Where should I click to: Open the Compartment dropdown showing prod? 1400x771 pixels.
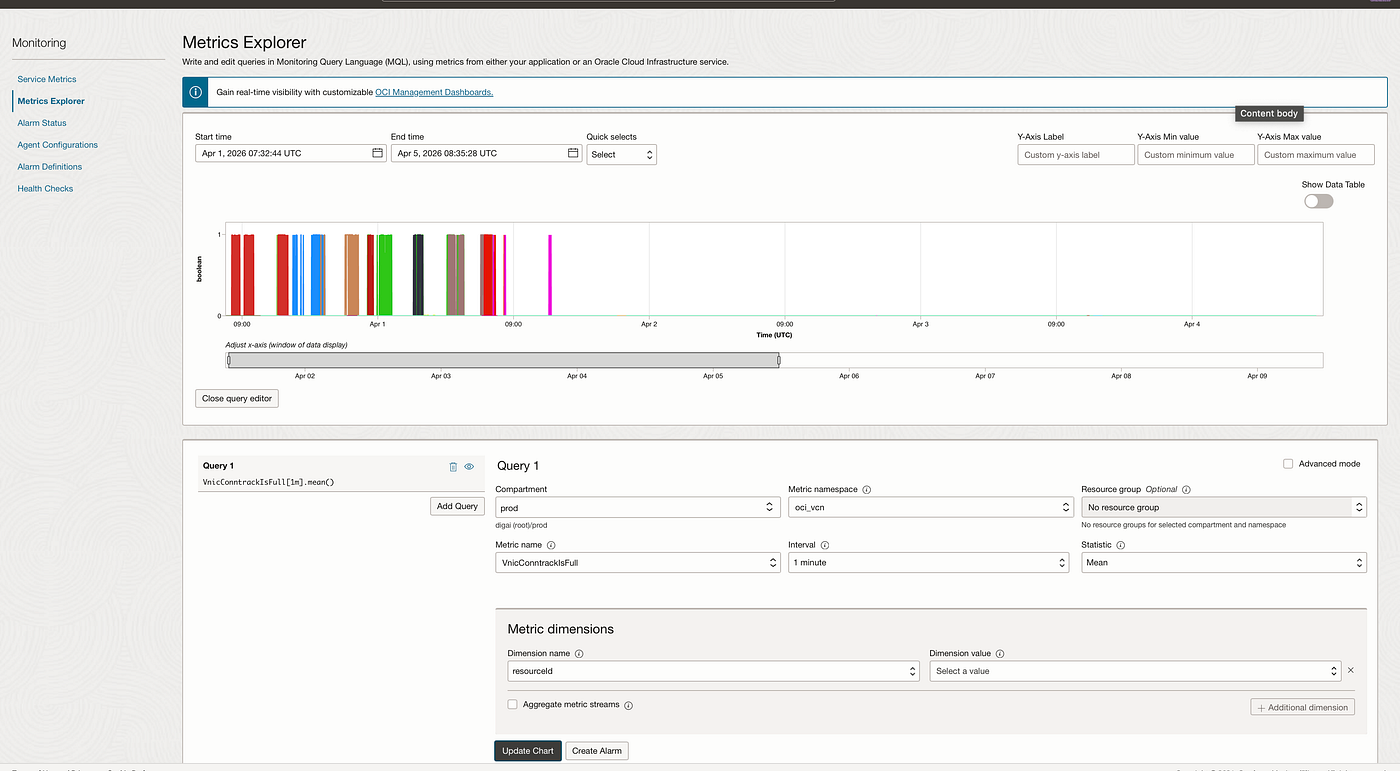click(637, 508)
